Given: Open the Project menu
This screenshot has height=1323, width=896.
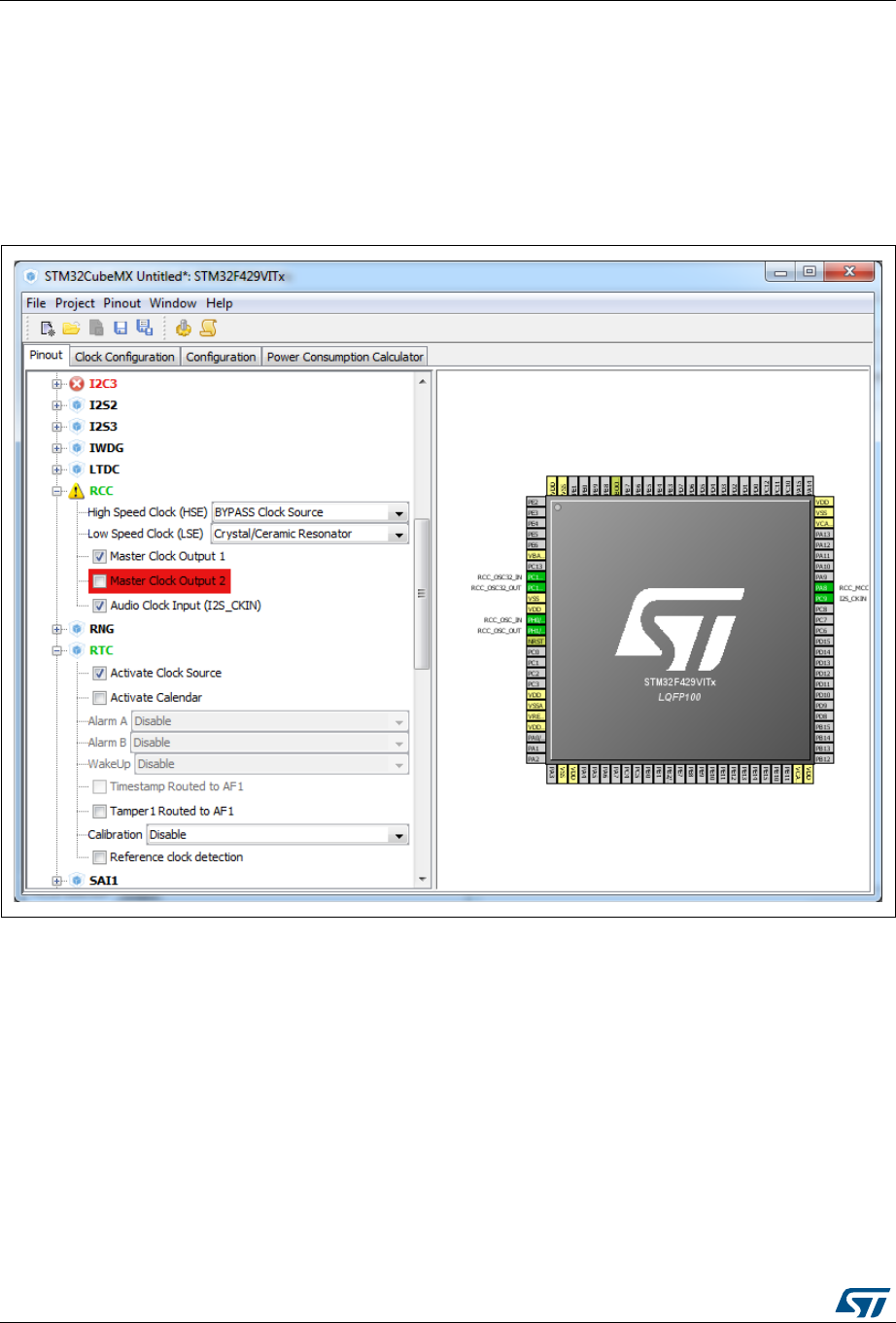Looking at the screenshot, I should (75, 303).
